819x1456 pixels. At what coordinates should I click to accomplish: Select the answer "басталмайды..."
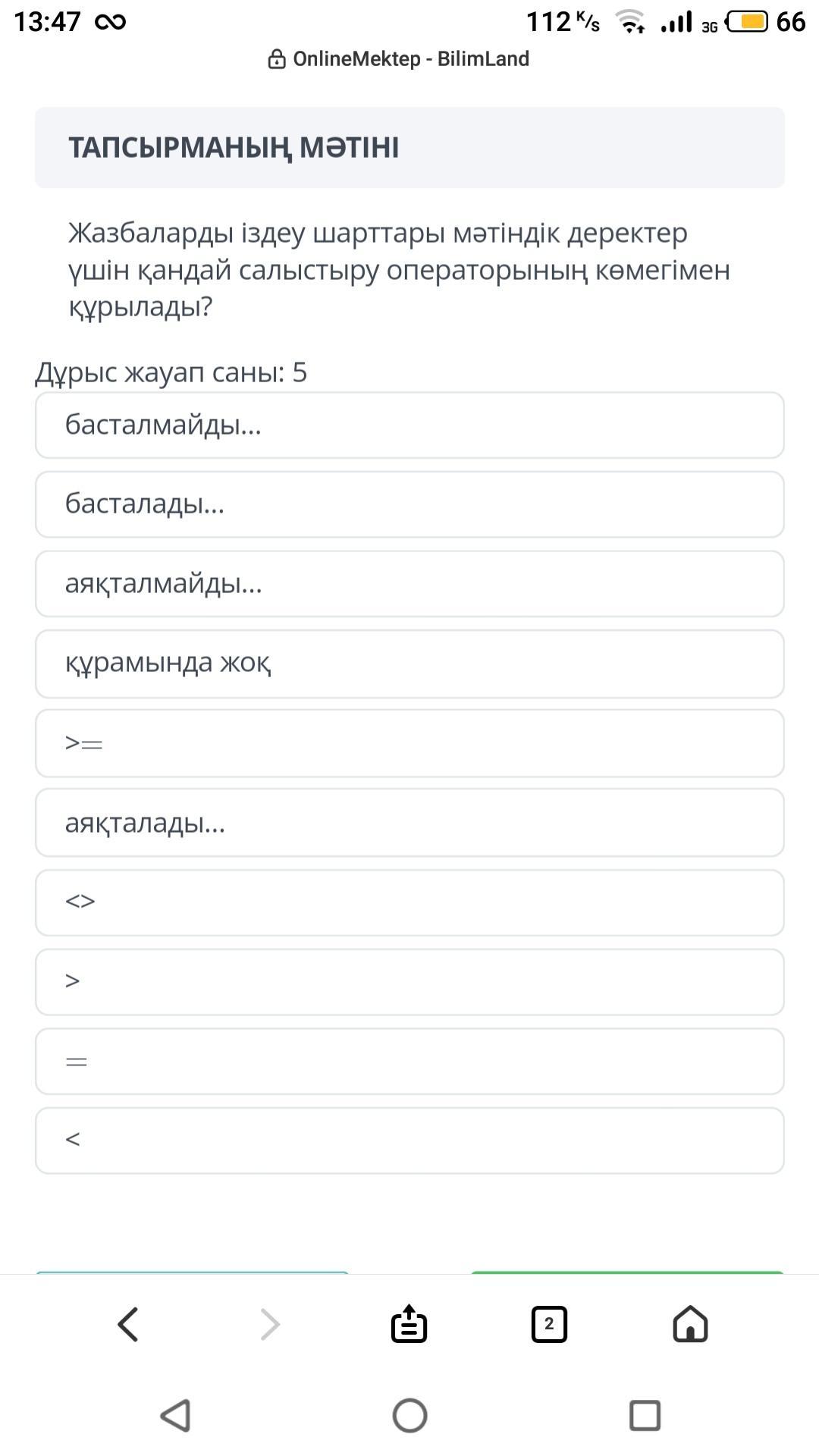coord(409,425)
